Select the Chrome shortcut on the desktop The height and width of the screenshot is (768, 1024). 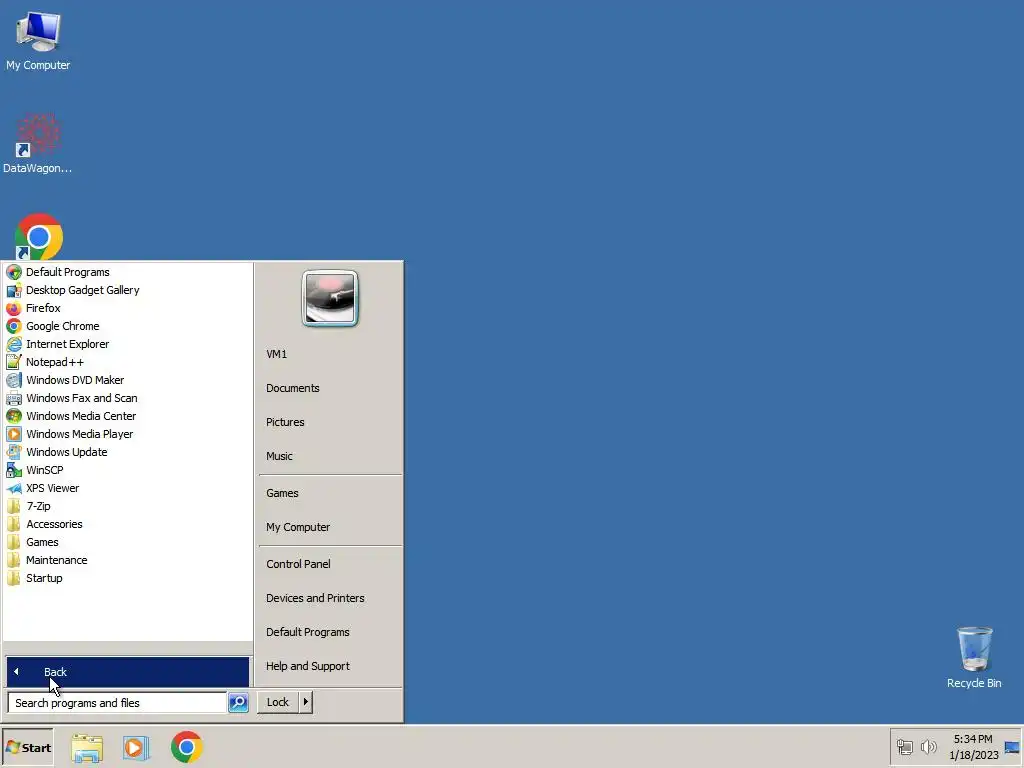(x=39, y=236)
